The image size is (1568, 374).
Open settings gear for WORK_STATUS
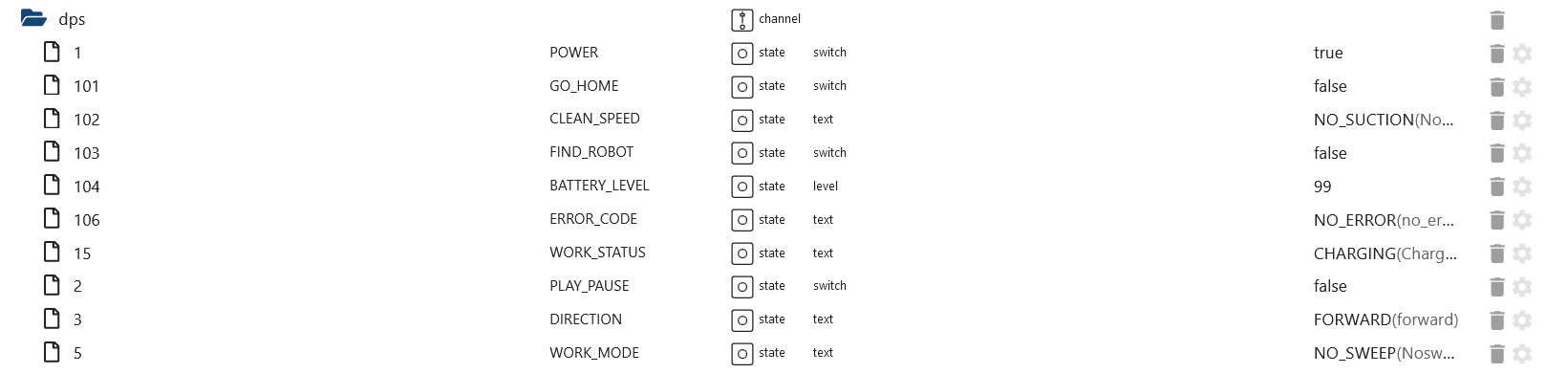click(1523, 253)
